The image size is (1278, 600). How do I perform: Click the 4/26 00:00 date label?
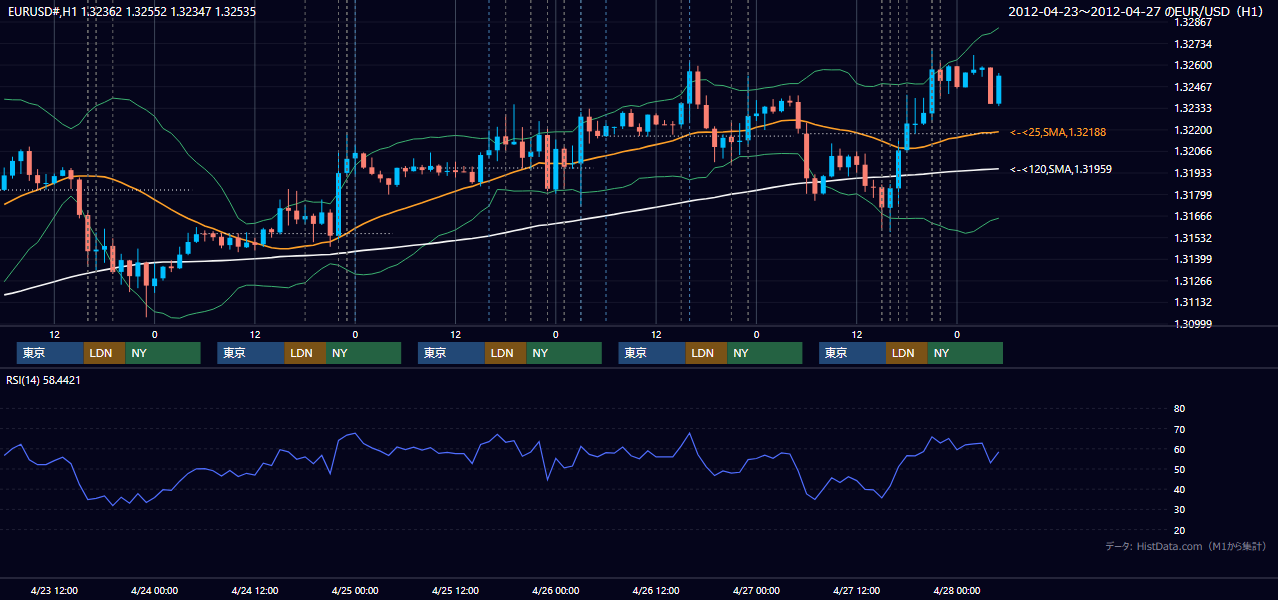(555, 590)
